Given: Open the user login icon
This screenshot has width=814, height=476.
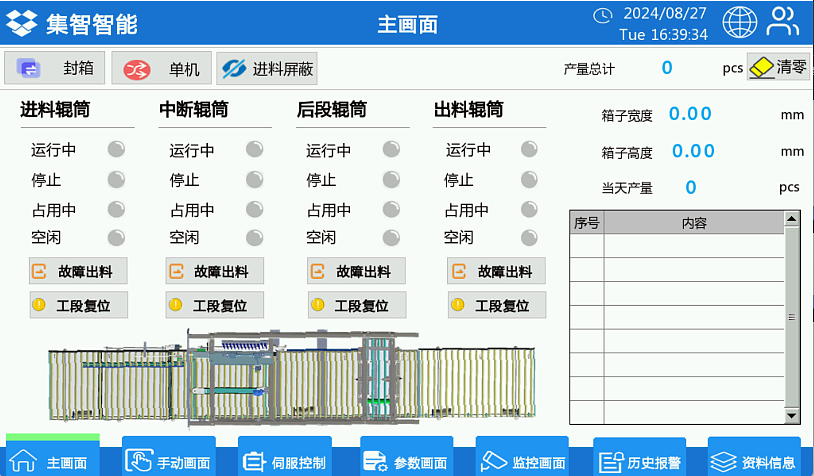Looking at the screenshot, I should 783,22.
